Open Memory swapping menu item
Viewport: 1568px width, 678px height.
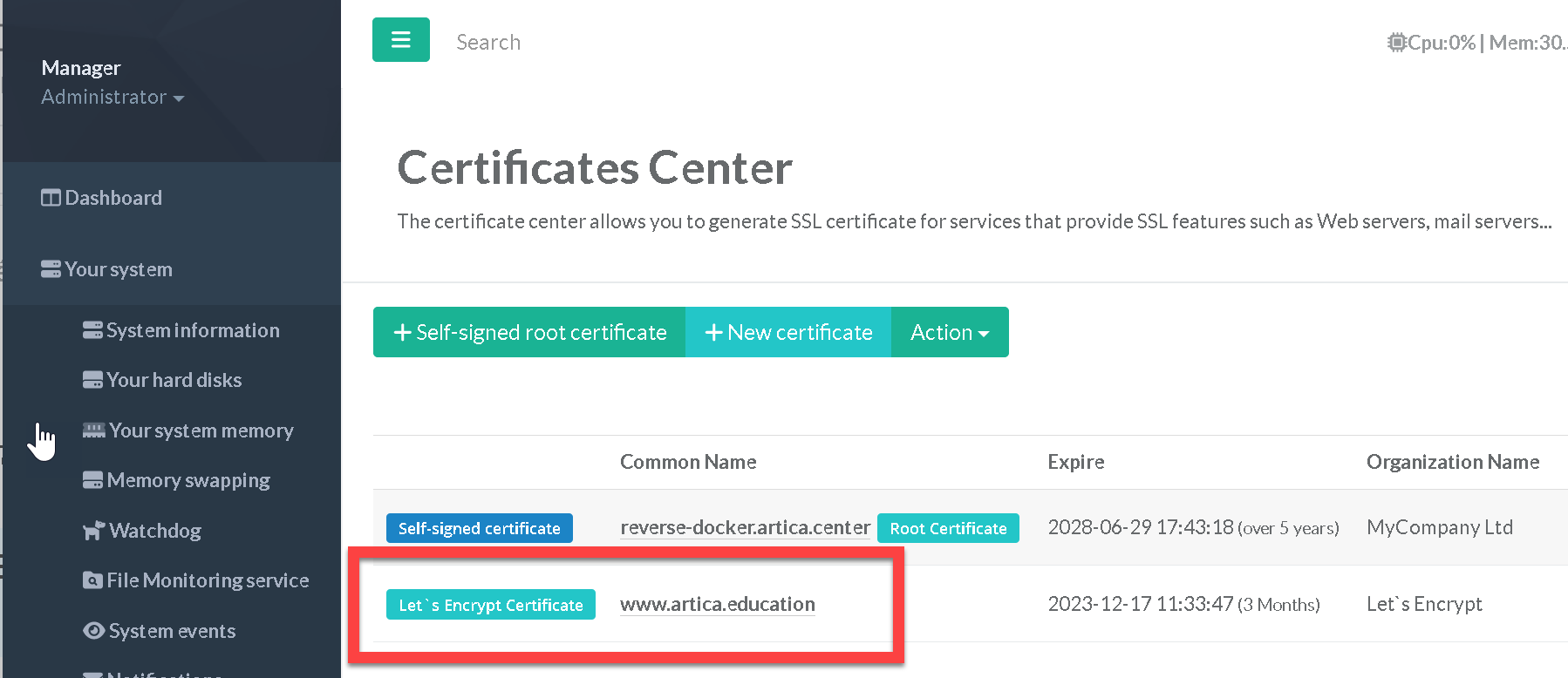pyautogui.click(x=187, y=480)
